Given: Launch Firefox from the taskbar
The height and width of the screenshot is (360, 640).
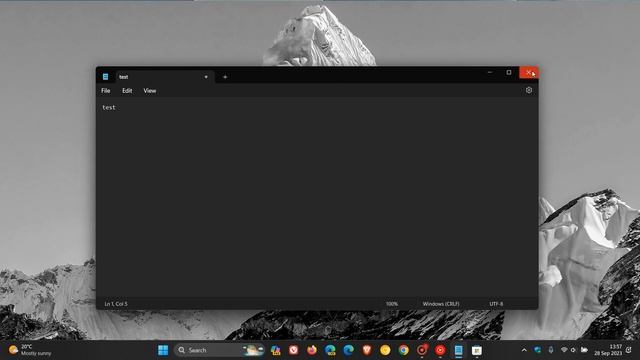Looking at the screenshot, I should click(x=312, y=350).
